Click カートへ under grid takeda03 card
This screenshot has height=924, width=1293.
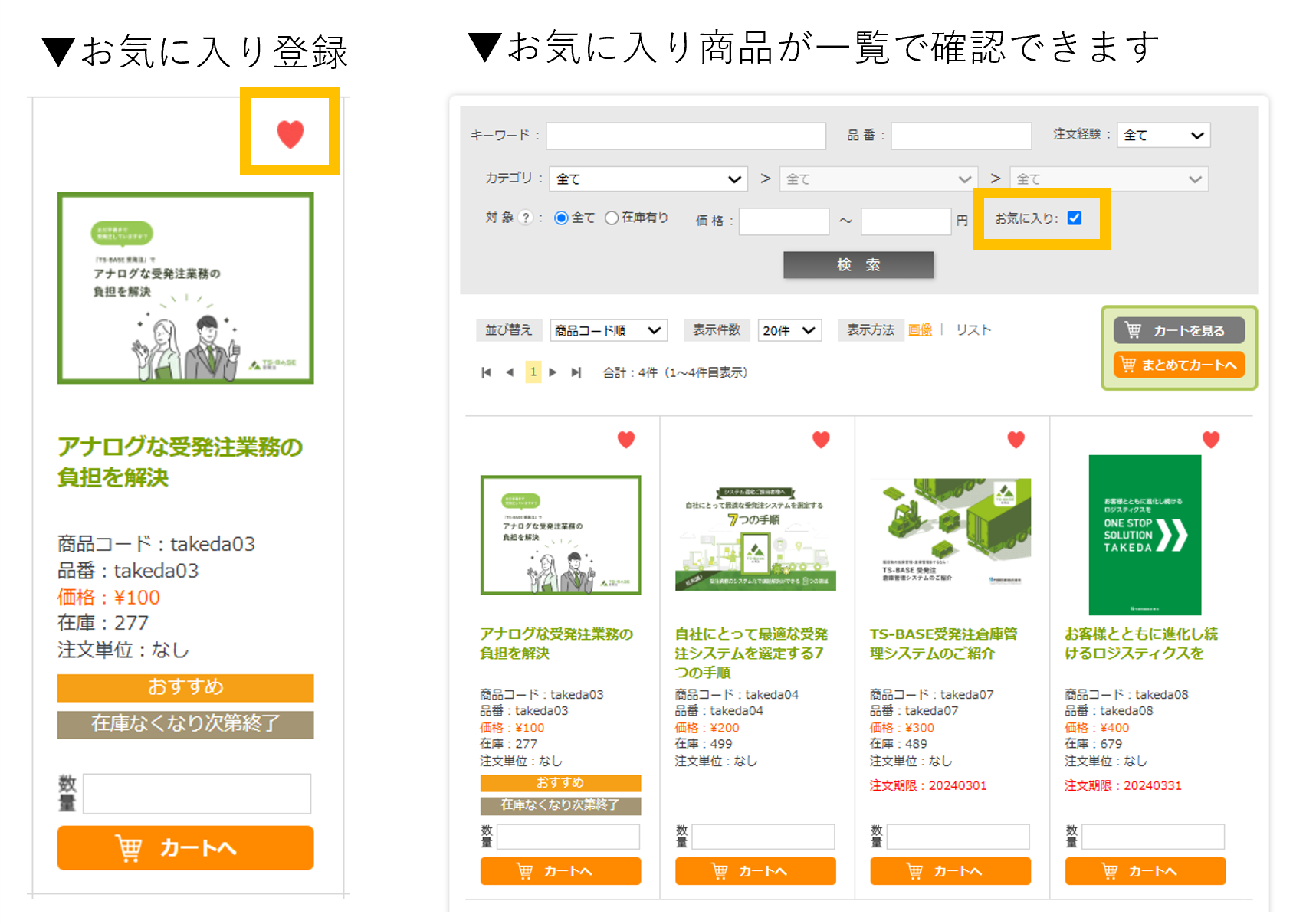(560, 871)
